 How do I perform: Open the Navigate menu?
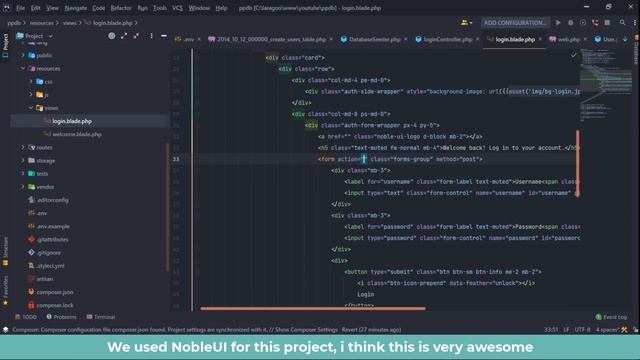pos(76,8)
